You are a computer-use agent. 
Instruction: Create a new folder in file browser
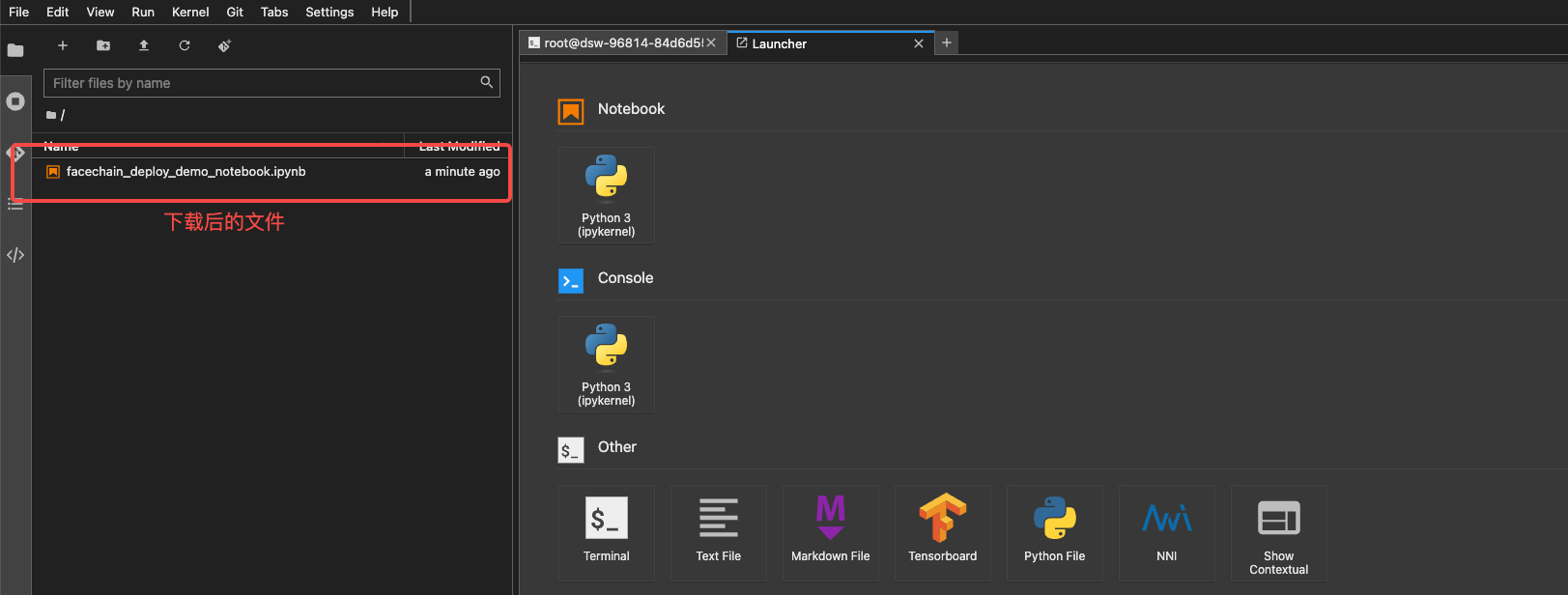(x=103, y=45)
